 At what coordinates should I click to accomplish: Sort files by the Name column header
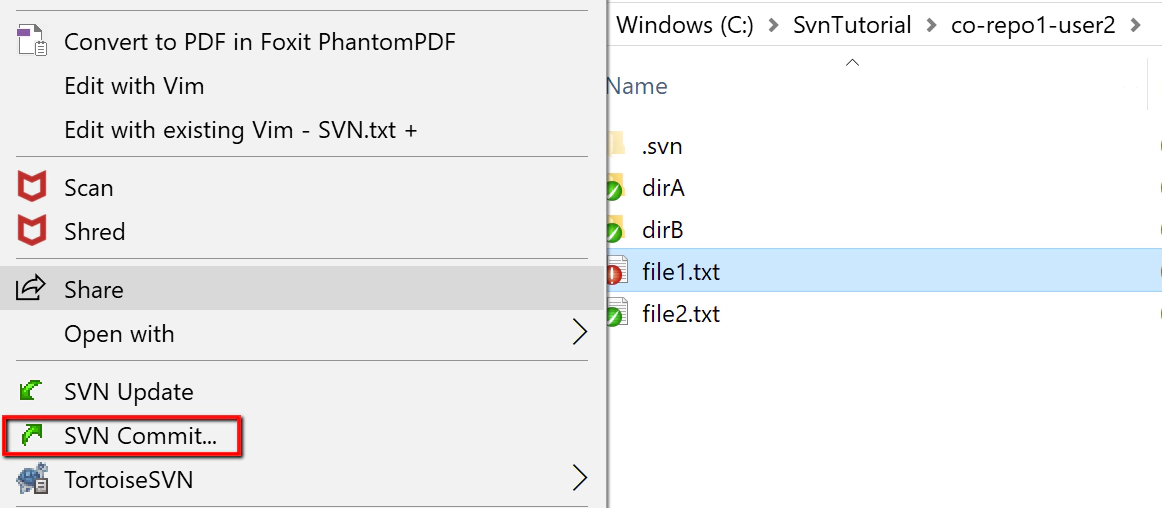tap(637, 86)
